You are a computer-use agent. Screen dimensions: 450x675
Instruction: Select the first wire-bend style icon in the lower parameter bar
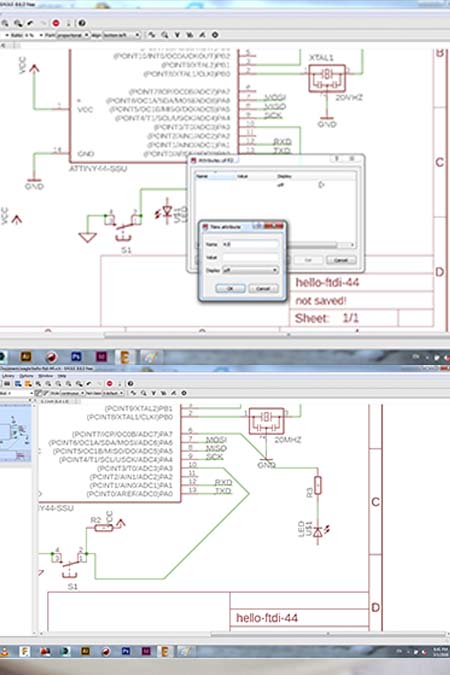[x=38, y=393]
